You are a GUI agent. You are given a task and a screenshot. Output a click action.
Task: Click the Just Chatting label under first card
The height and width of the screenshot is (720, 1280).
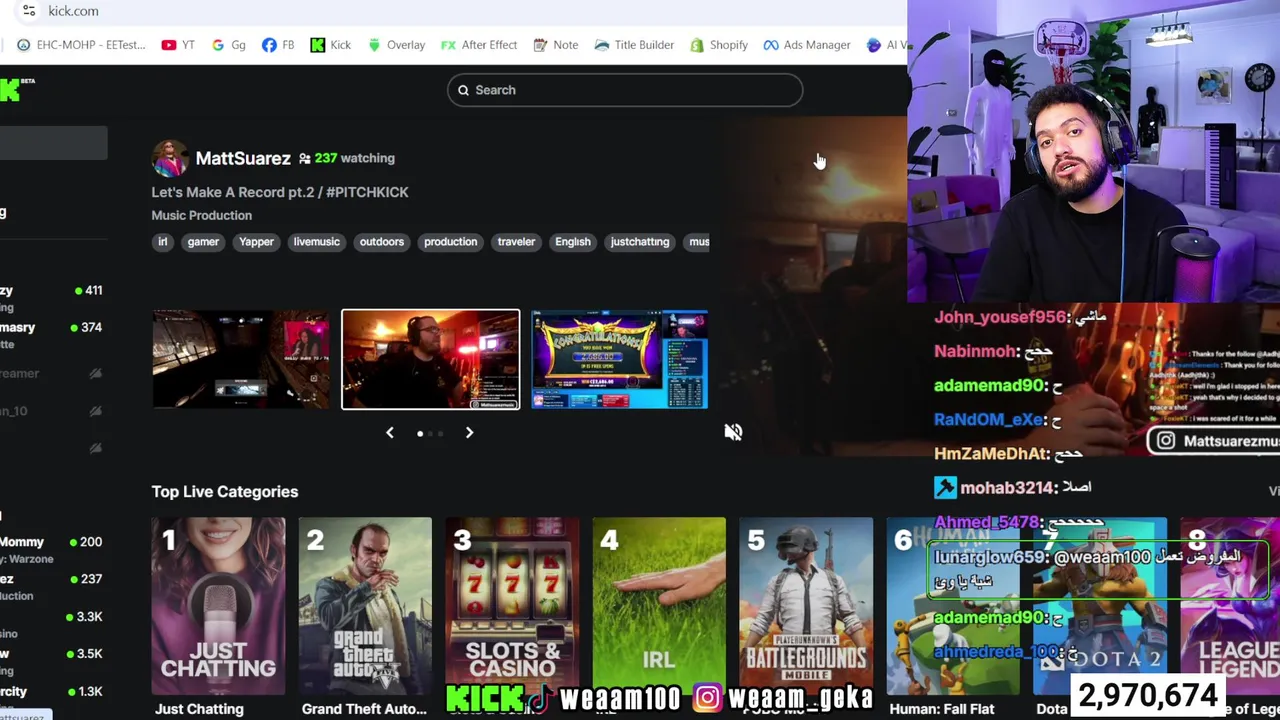[x=199, y=709]
